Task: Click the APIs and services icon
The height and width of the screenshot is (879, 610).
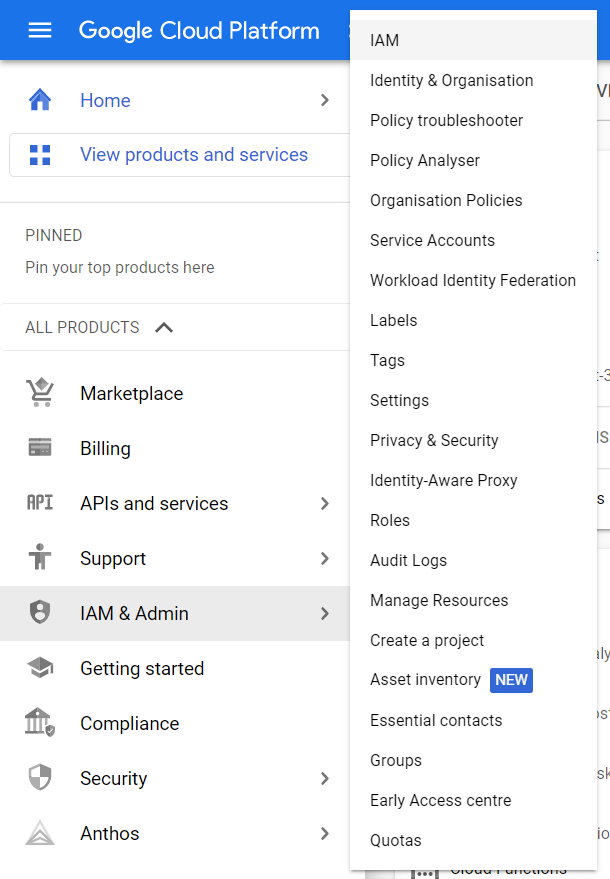Action: [x=40, y=503]
